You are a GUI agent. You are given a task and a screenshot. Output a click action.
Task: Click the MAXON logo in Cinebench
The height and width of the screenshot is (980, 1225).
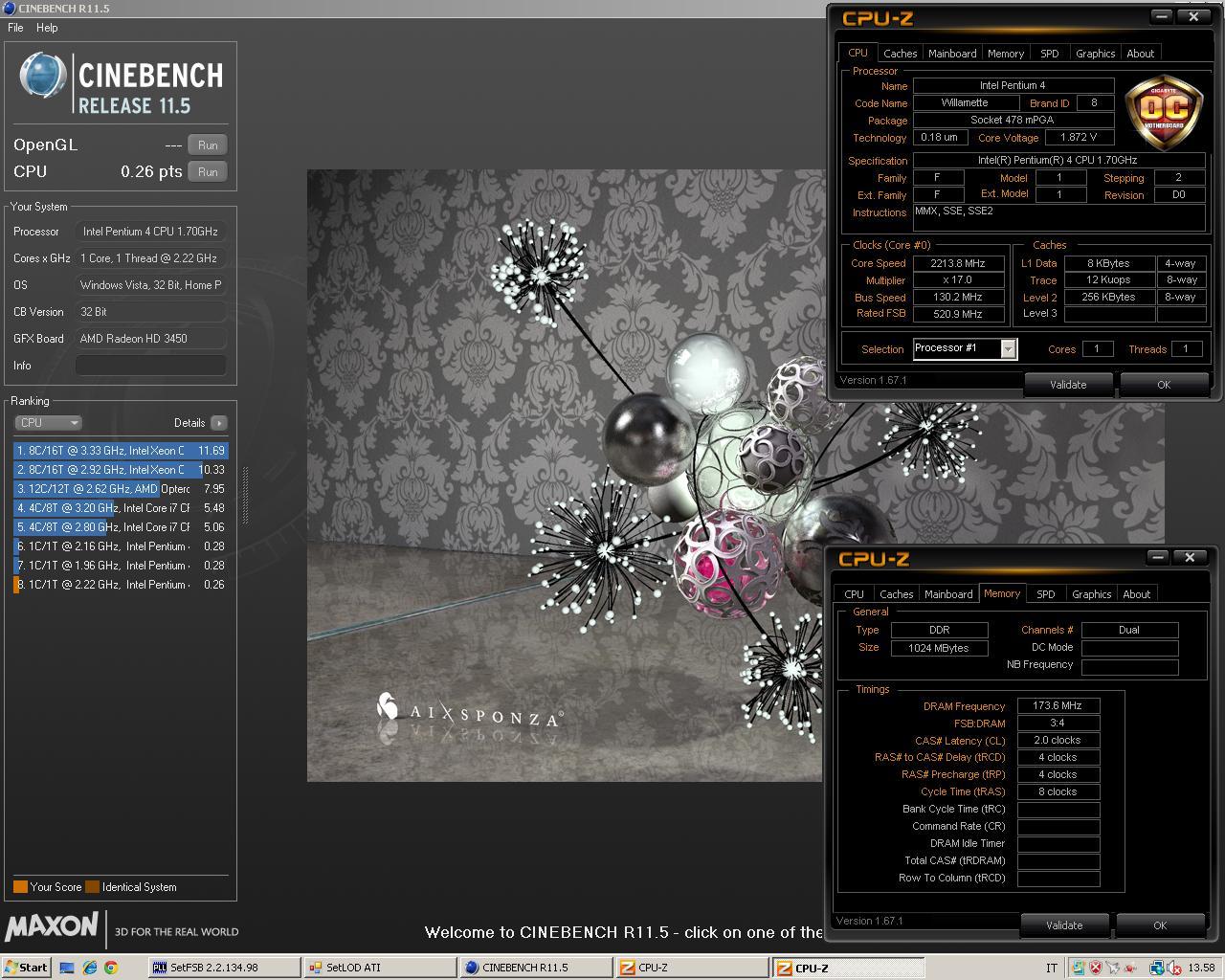[52, 927]
